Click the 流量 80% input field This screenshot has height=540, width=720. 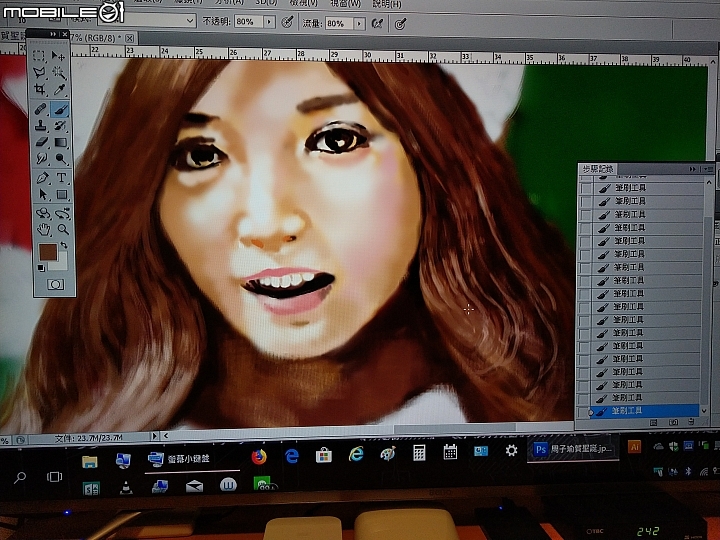point(339,23)
